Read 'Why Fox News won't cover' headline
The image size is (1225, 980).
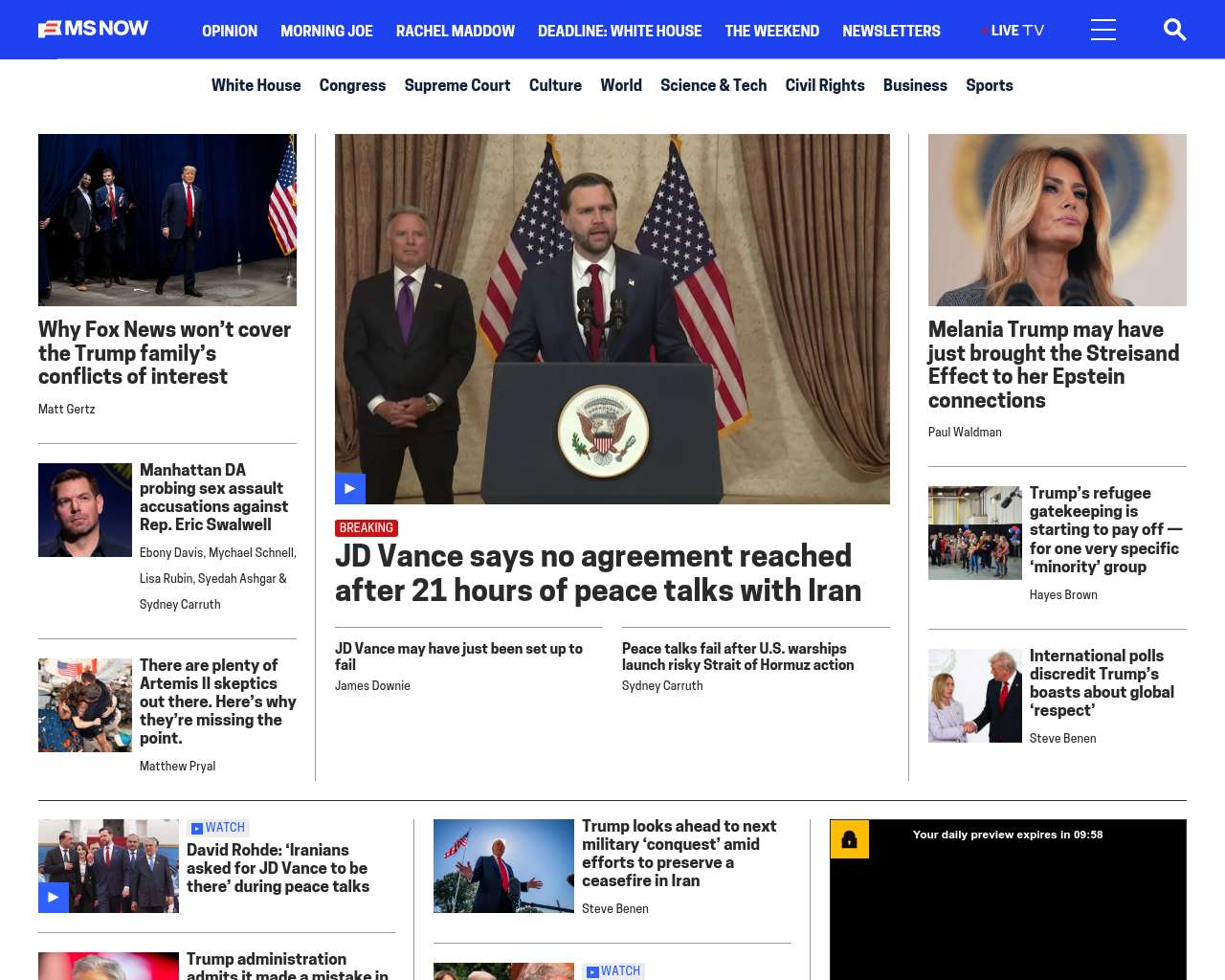pyautogui.click(x=165, y=353)
